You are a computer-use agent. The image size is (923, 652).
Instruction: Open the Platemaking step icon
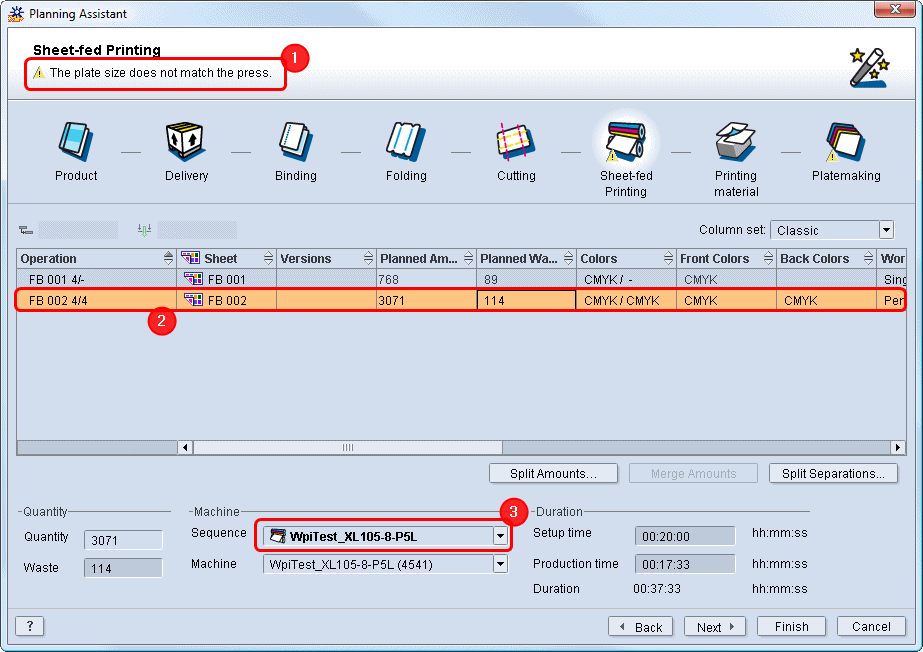845,142
